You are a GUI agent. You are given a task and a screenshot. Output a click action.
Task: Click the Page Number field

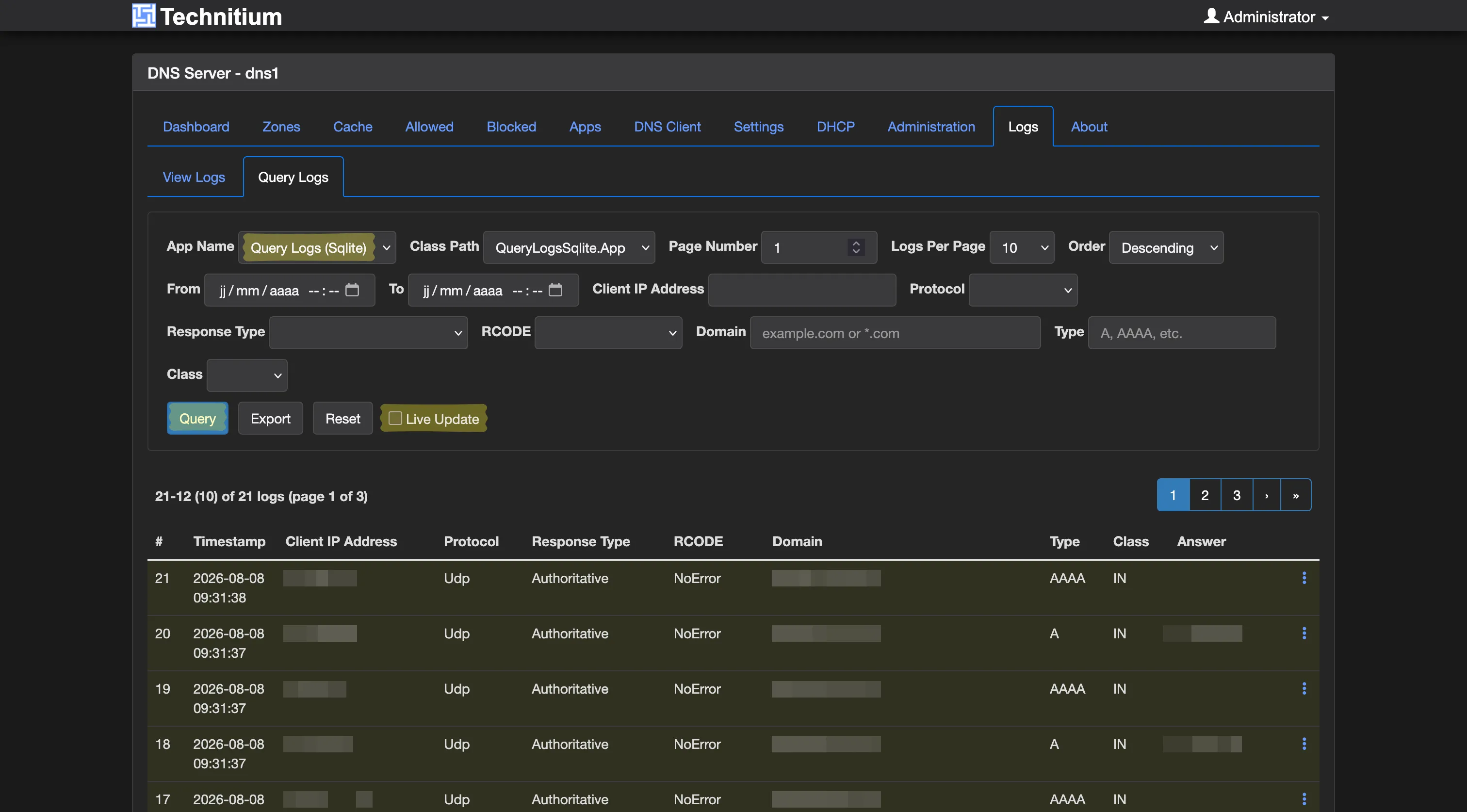(x=819, y=247)
